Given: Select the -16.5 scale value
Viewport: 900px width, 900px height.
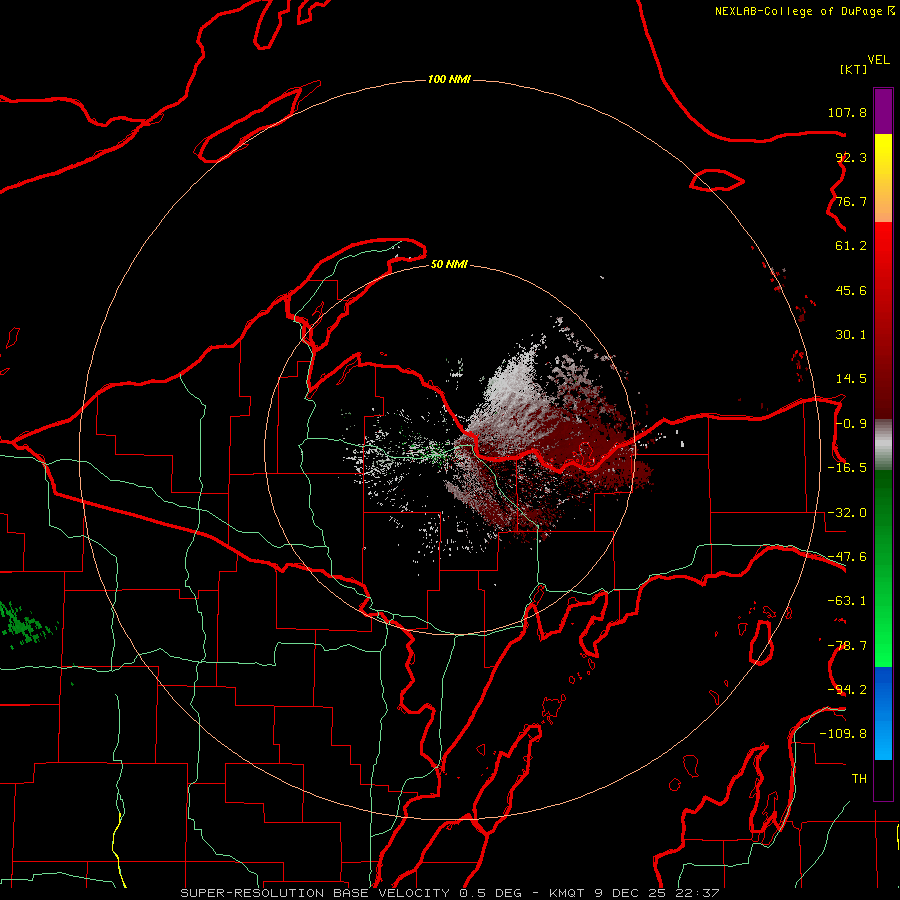Looking at the screenshot, I should click(847, 468).
